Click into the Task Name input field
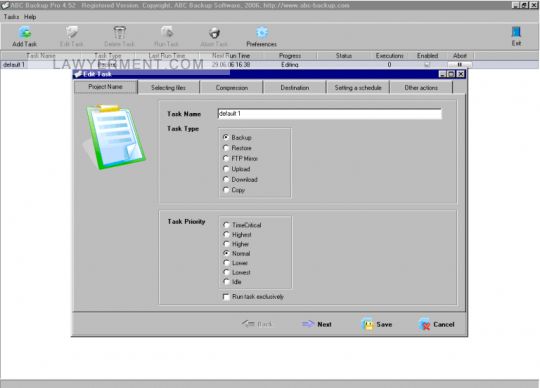The image size is (540, 388). click(x=330, y=114)
